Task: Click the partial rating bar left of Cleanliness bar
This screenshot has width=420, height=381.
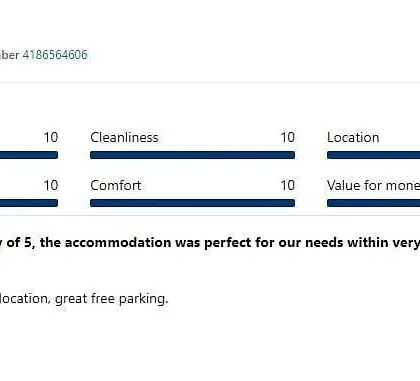Action: 29,155
